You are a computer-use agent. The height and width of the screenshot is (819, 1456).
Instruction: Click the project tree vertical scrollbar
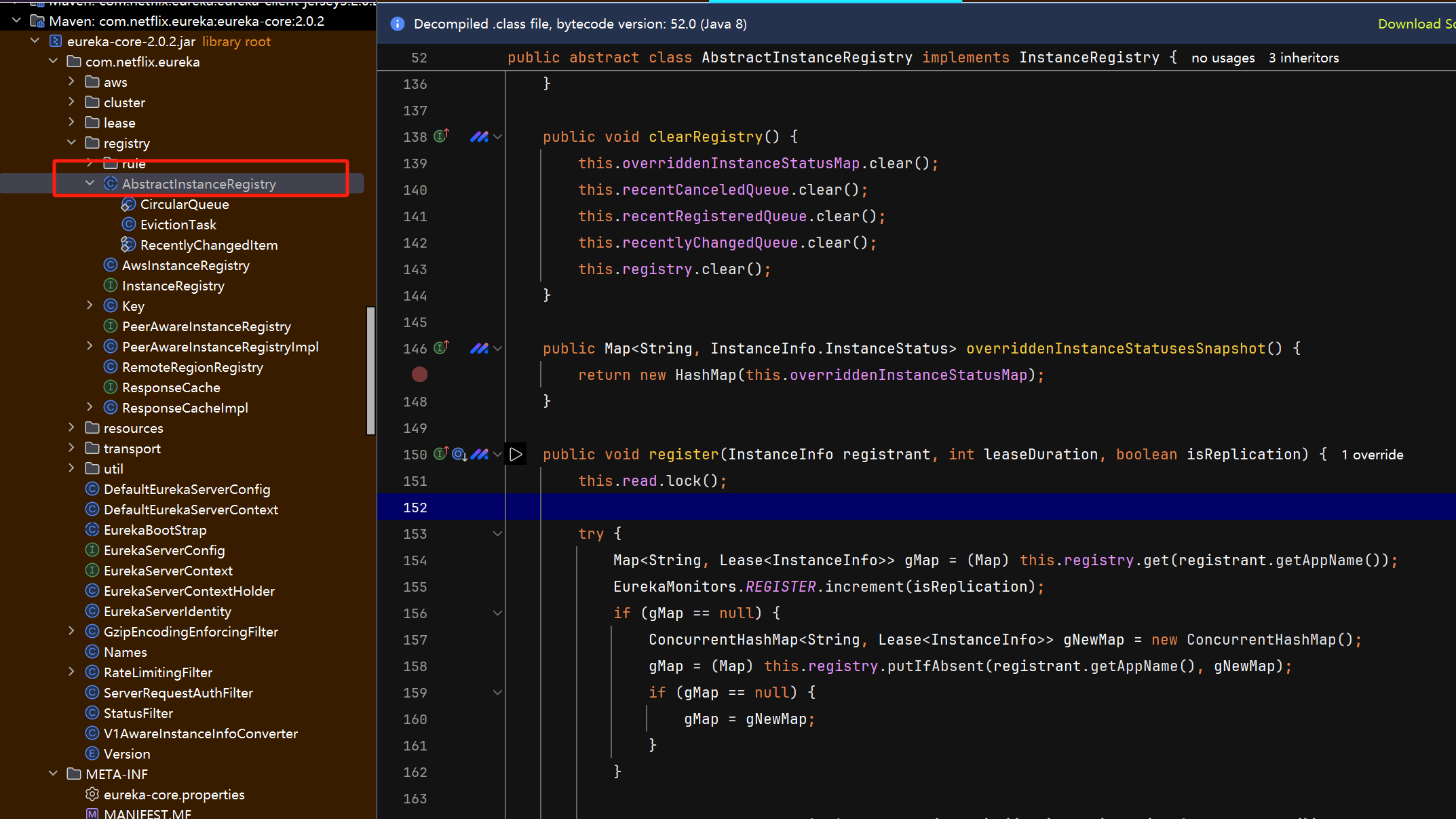pos(370,370)
